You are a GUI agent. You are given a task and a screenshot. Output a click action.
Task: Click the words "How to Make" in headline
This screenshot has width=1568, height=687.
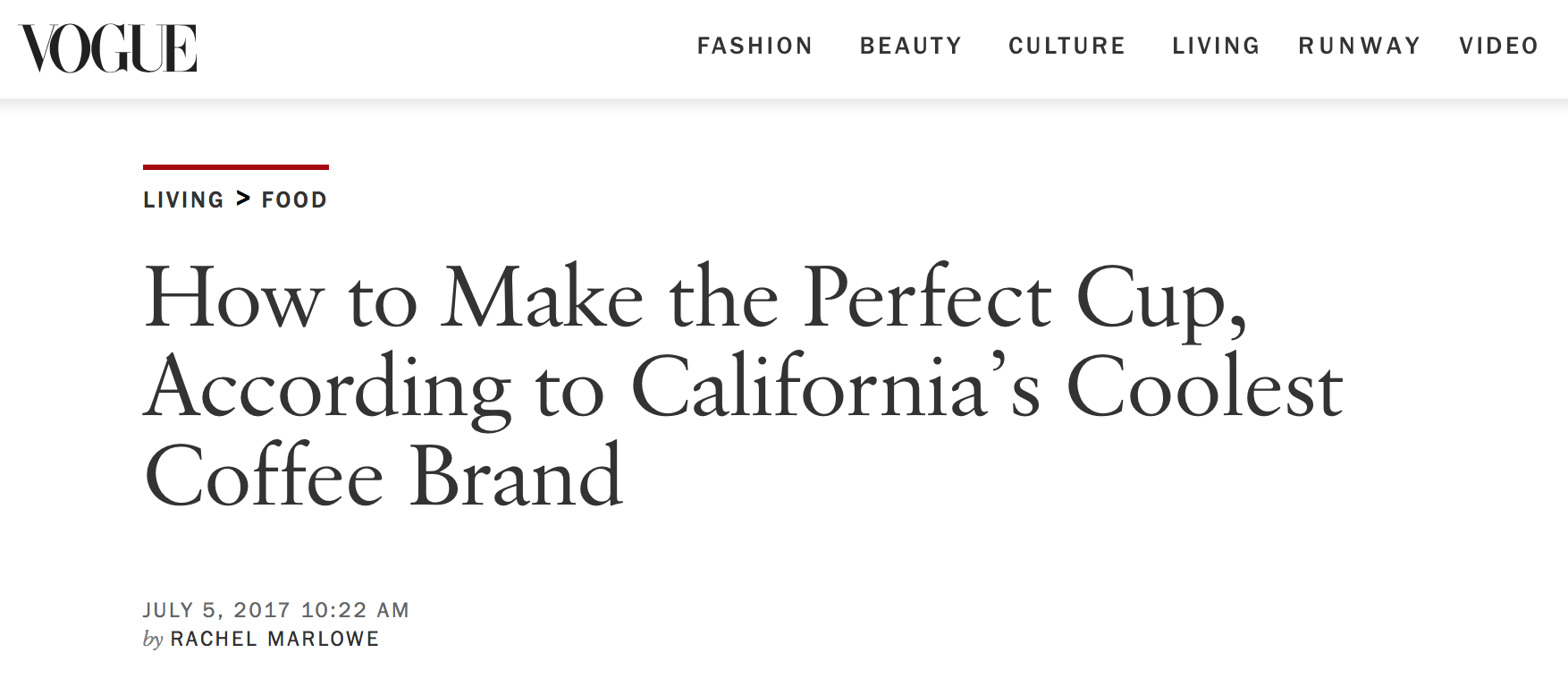[393, 298]
